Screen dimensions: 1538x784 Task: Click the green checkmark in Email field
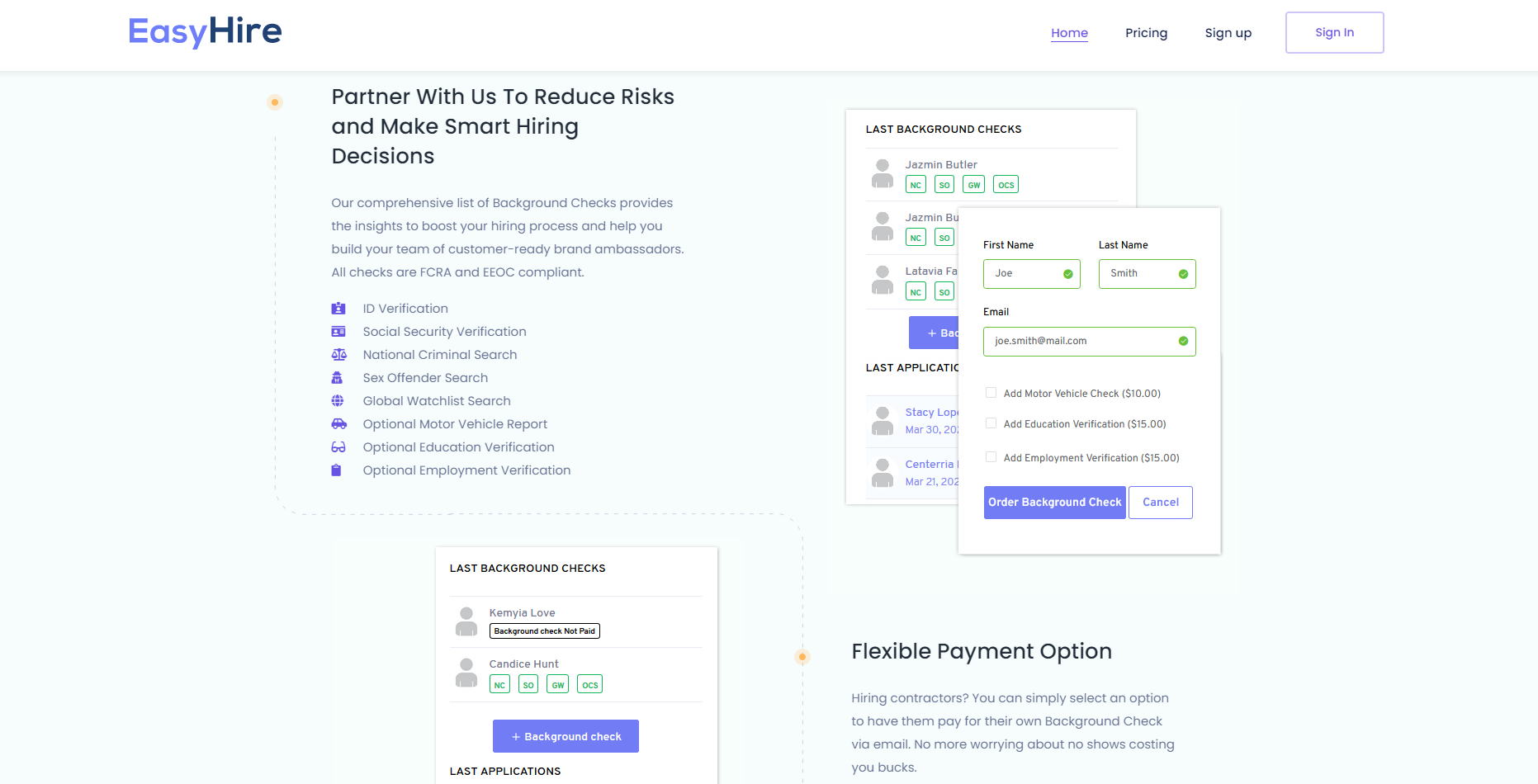tap(1183, 341)
